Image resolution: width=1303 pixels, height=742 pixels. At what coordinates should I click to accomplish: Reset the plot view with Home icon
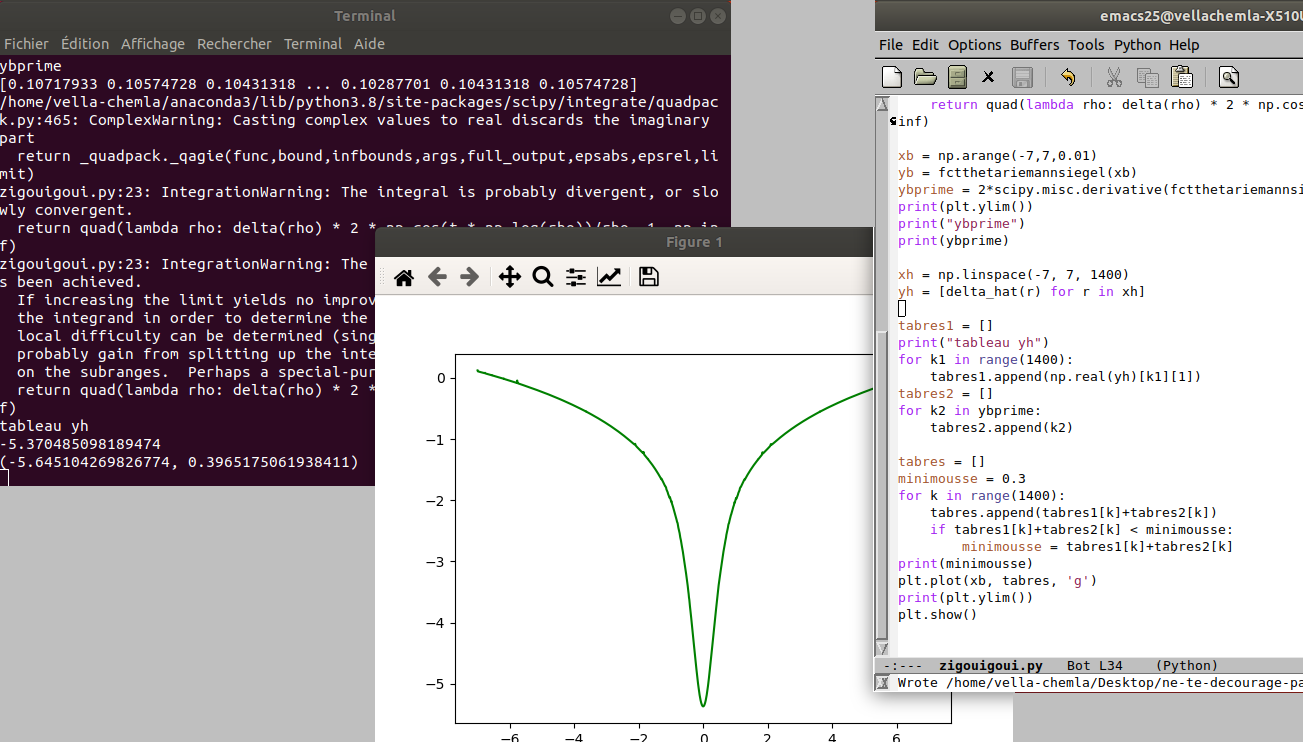click(404, 278)
